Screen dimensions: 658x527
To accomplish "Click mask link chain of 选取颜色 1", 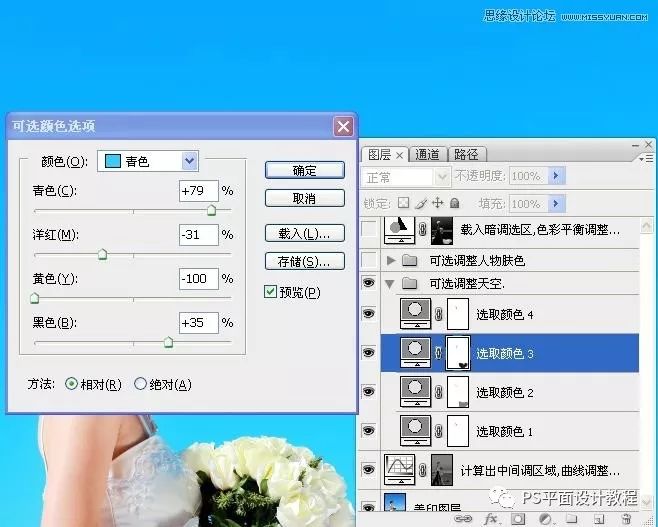I will click(439, 431).
